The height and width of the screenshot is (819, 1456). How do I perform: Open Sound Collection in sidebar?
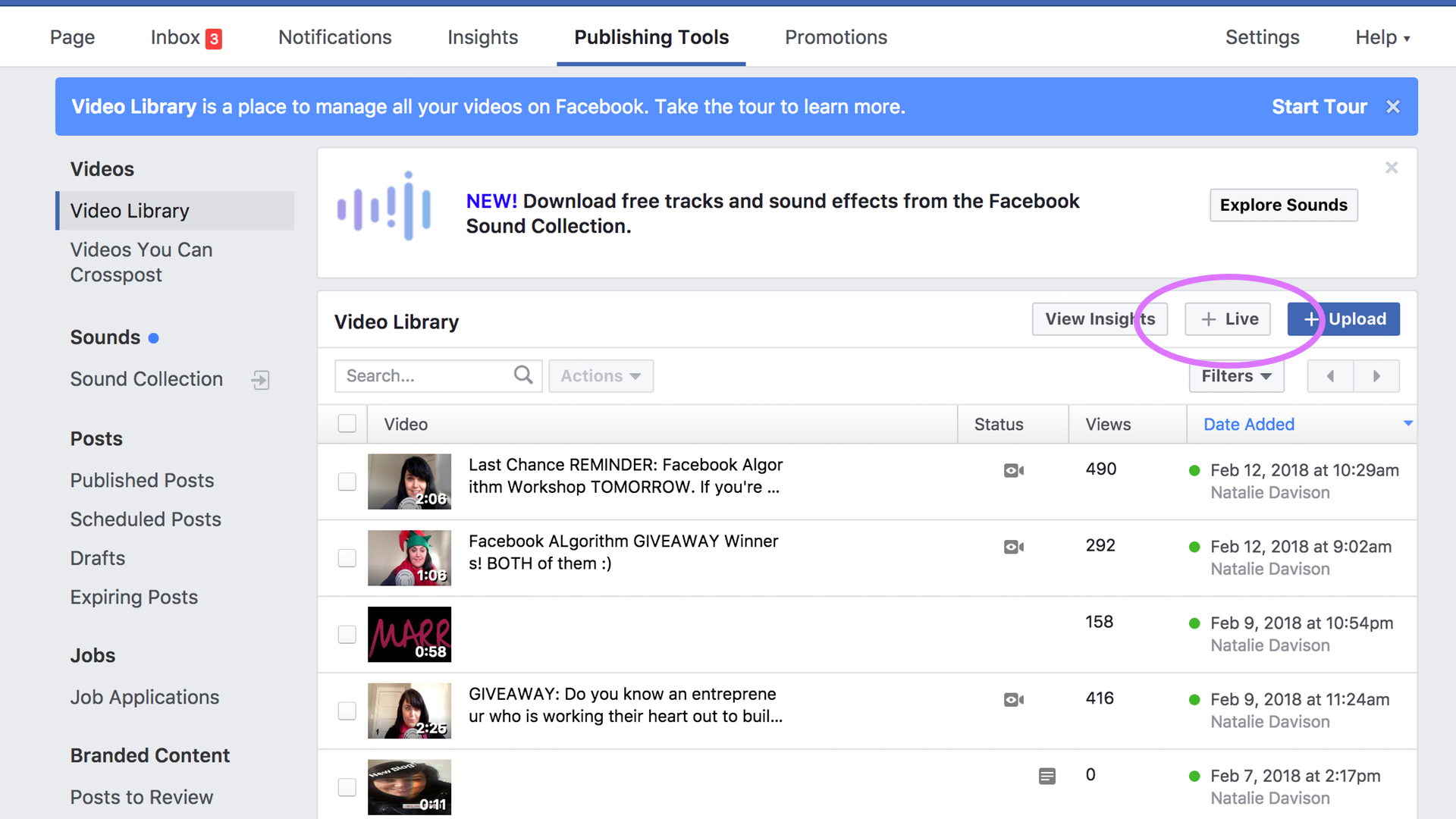[146, 379]
